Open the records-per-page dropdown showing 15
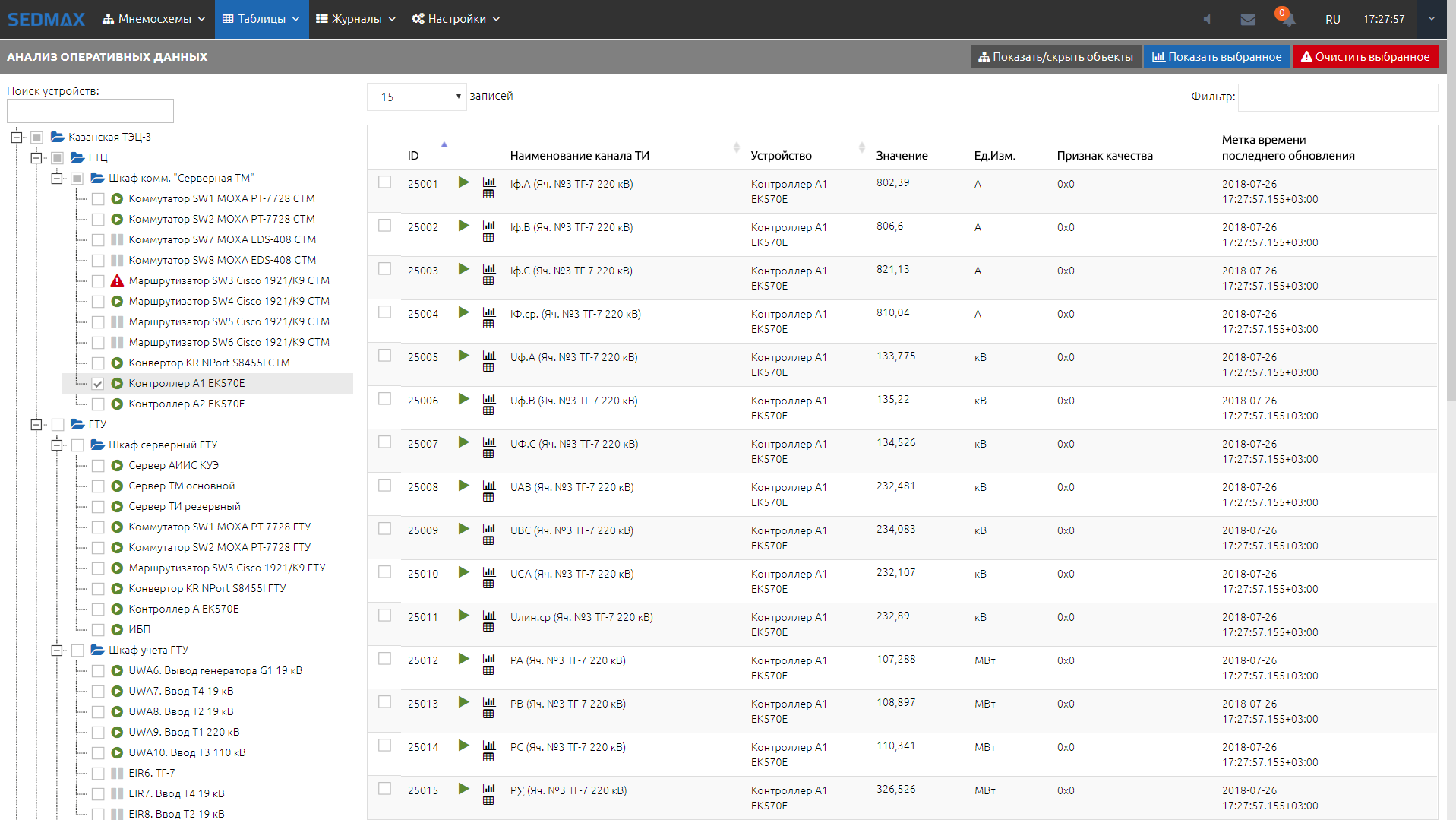 (x=416, y=97)
